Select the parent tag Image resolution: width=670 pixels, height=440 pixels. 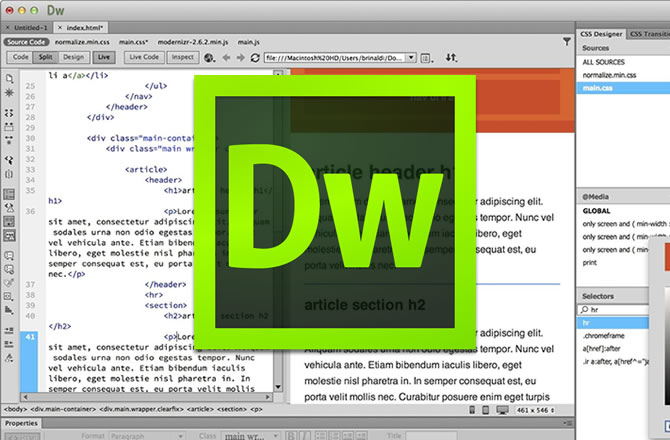coord(9,160)
